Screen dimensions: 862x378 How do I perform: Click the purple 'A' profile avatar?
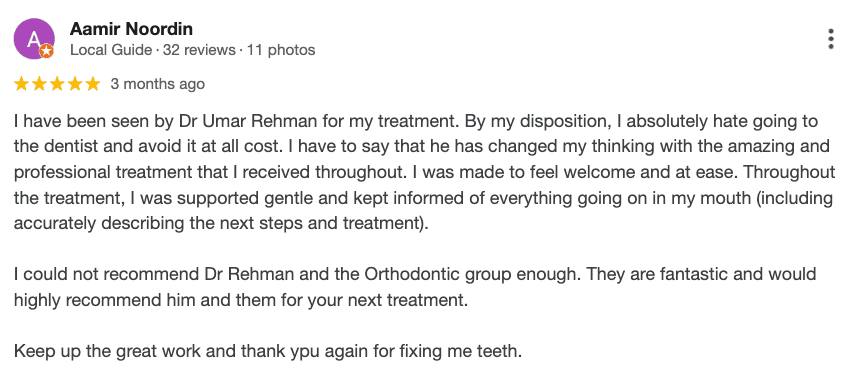pos(34,38)
